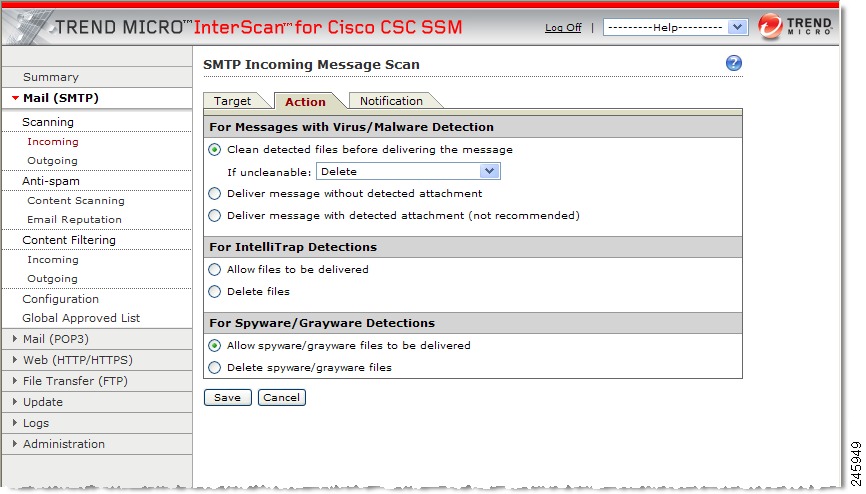Open the SMTP Configuration page

pos(61,299)
